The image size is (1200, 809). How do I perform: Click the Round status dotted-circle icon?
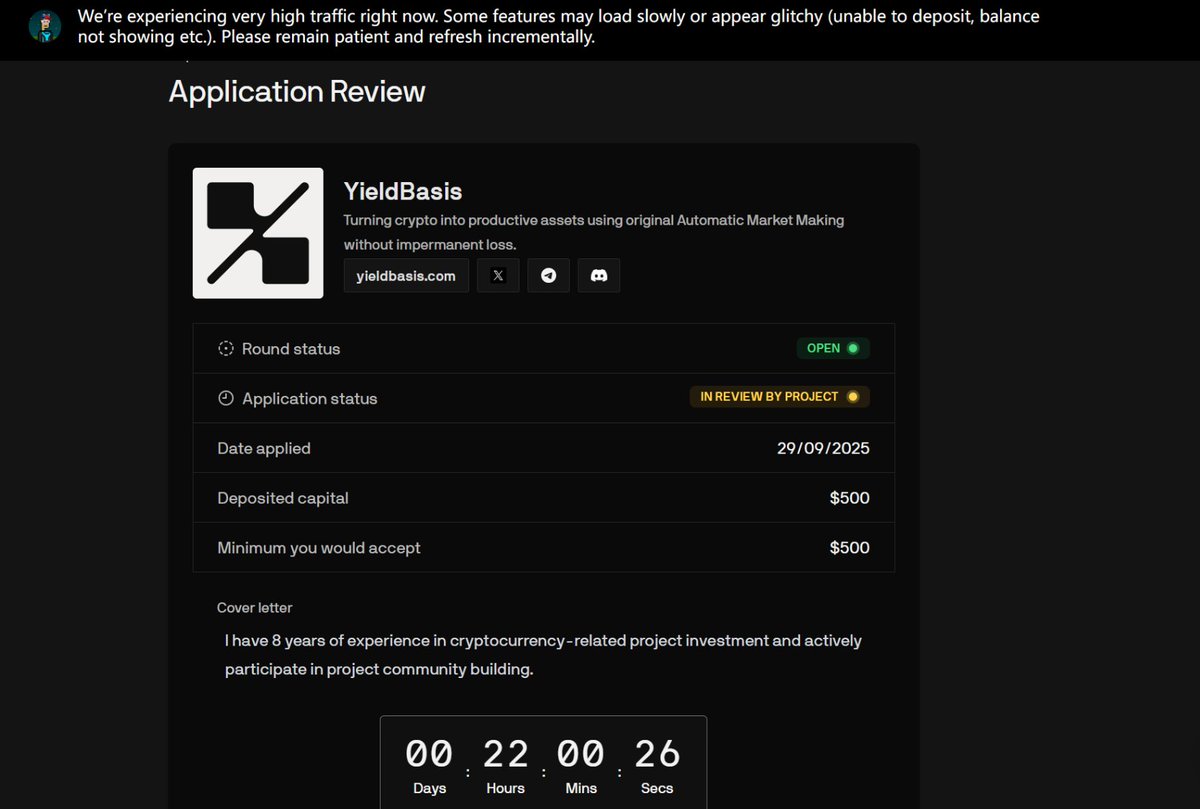point(226,349)
